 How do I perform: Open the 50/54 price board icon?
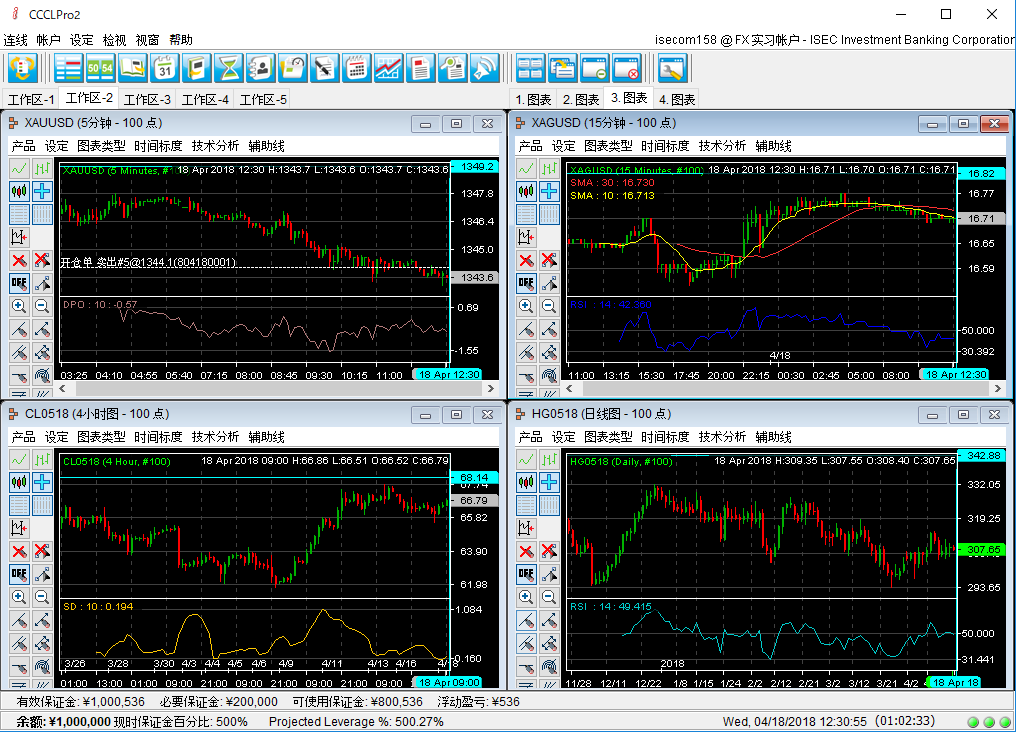coord(100,69)
